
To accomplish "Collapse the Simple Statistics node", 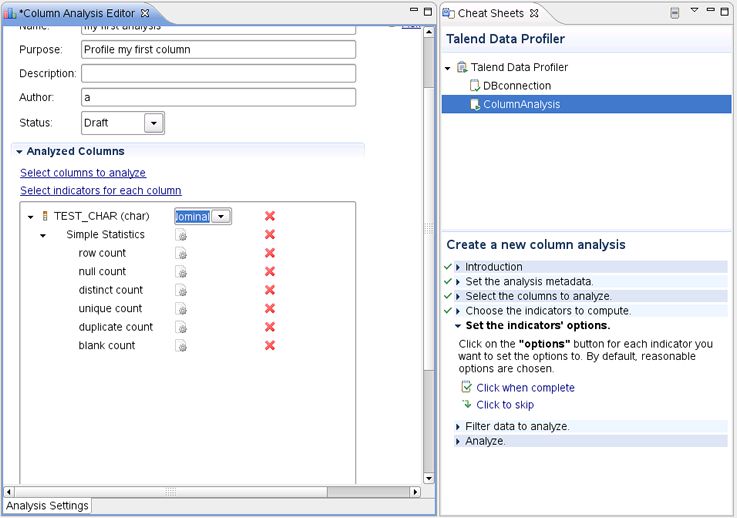I will click(43, 235).
